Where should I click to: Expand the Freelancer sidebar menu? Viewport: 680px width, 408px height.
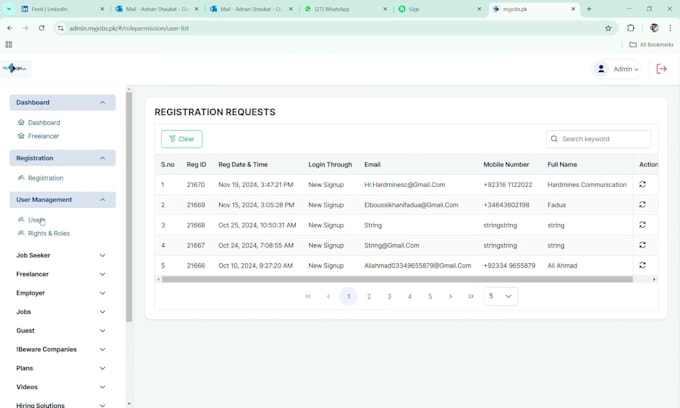coord(61,274)
